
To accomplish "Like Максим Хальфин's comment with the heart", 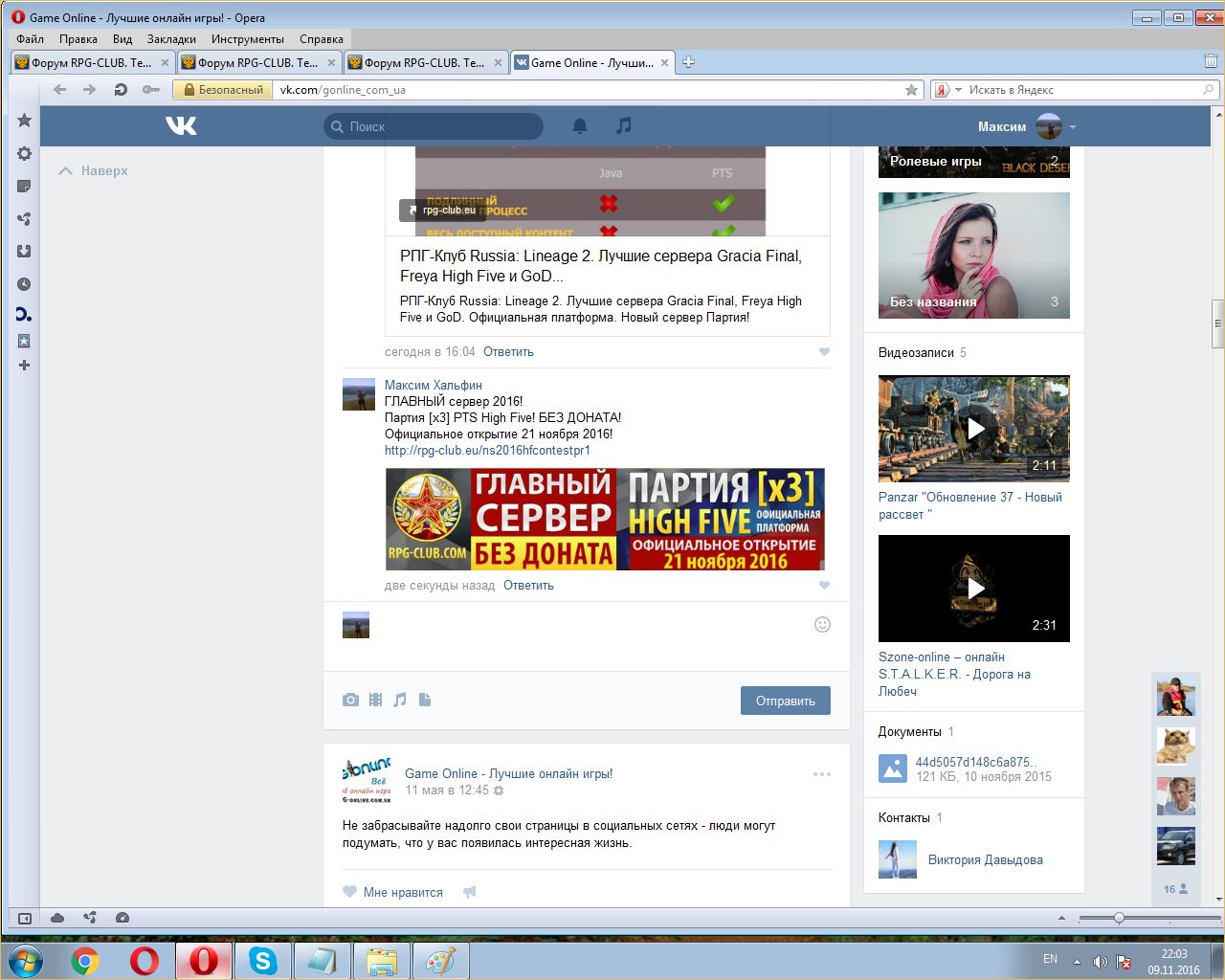I will (x=824, y=585).
